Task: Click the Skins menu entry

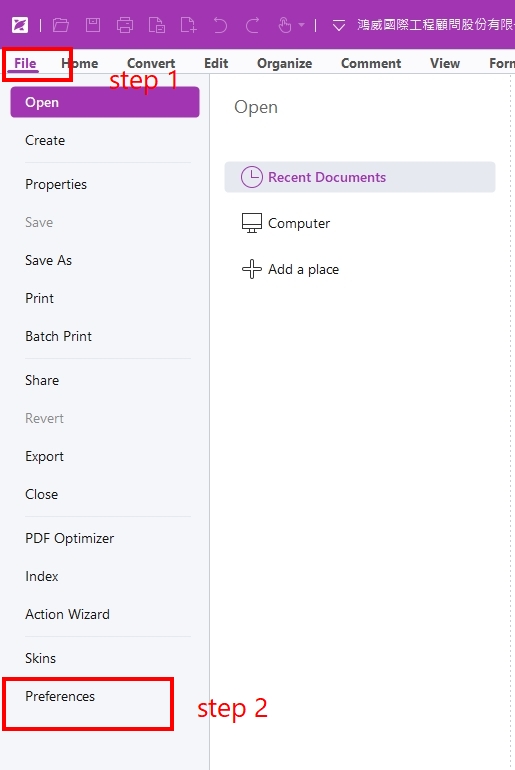Action: click(40, 658)
